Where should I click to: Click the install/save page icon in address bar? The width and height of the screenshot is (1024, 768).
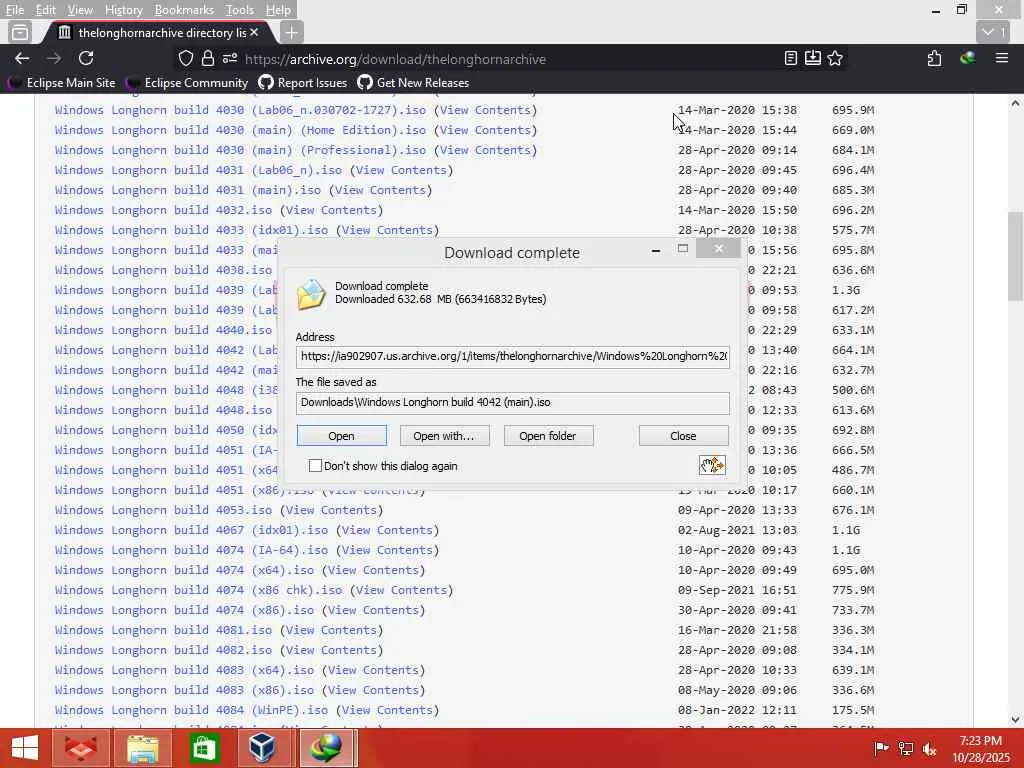(812, 59)
